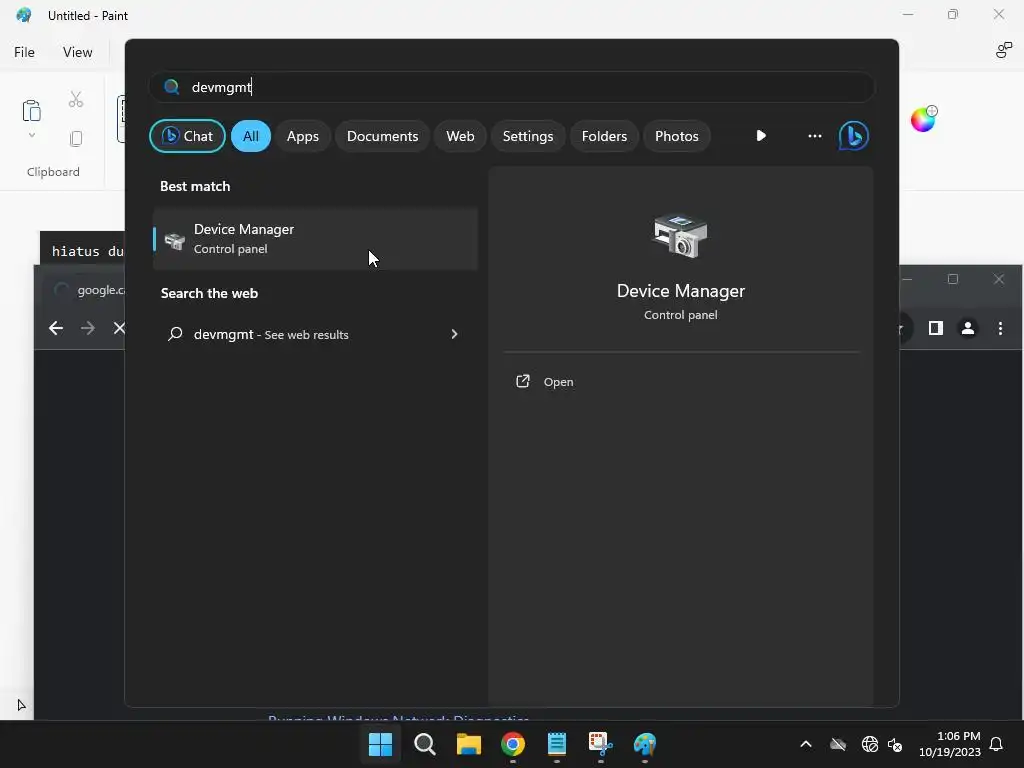1024x768 pixels.
Task: Open the clock showing 1:06 PM
Action: 950,744
